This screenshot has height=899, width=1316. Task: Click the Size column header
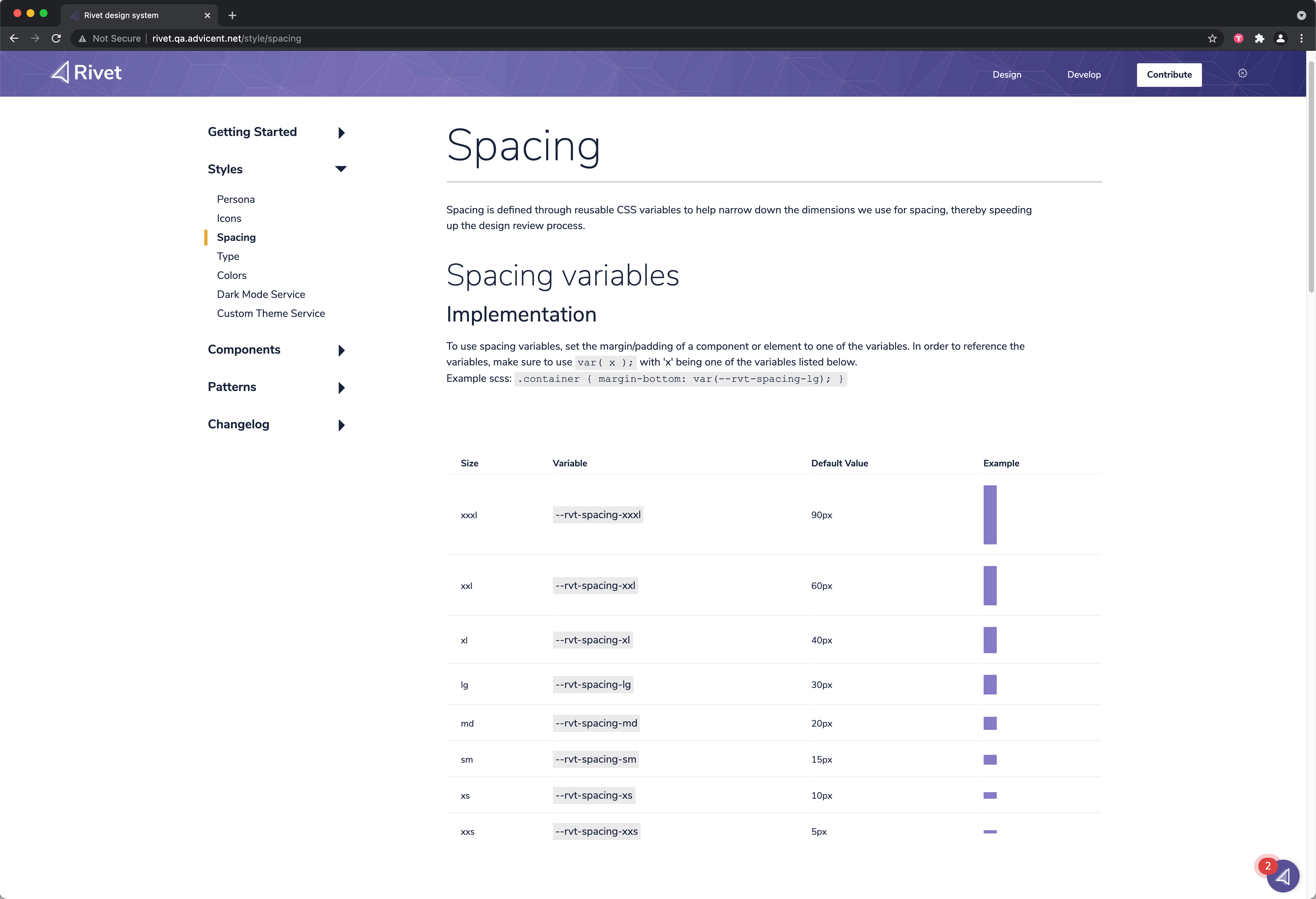click(x=469, y=463)
